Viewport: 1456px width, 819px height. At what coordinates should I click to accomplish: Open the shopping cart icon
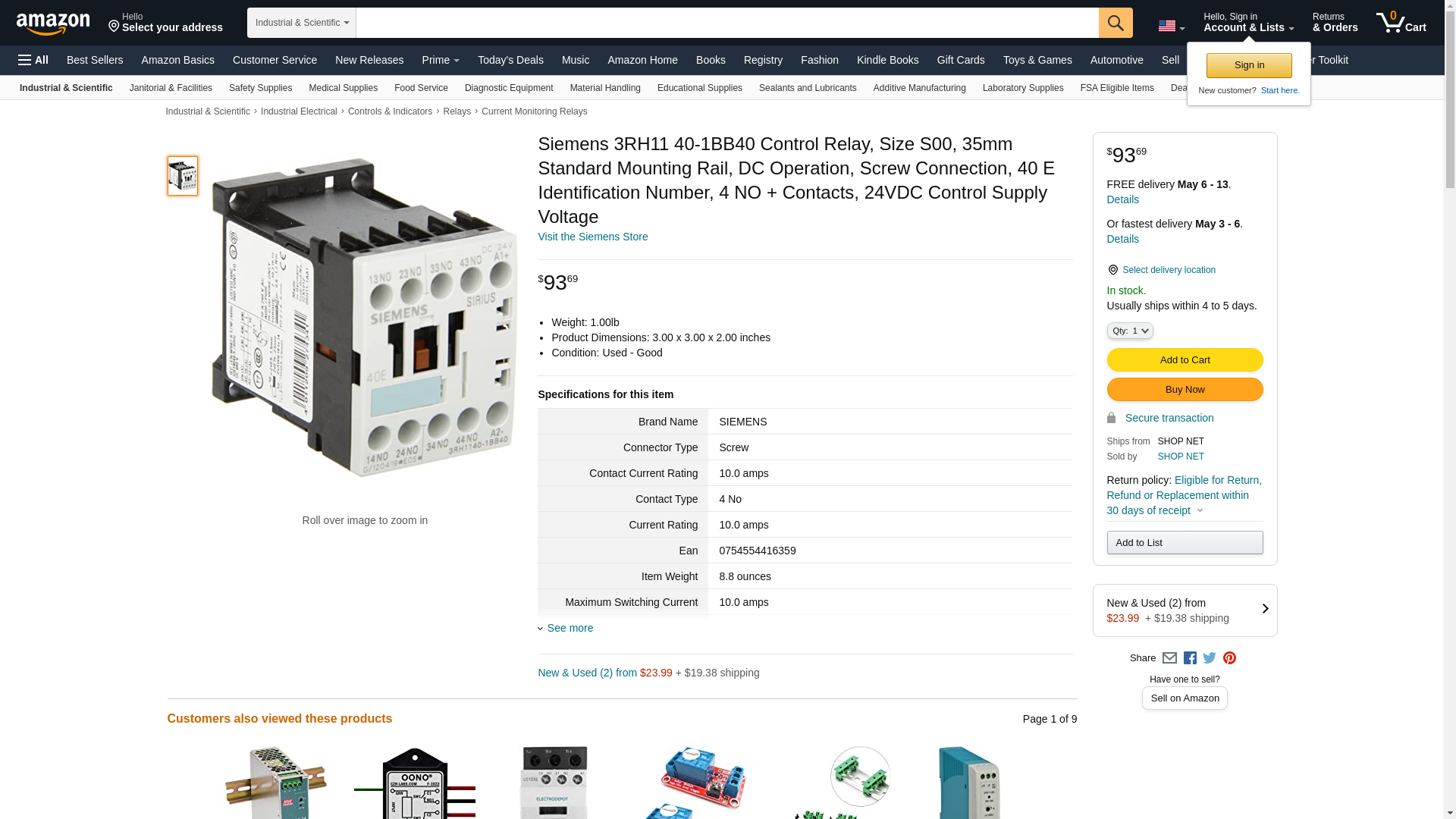[x=1401, y=22]
